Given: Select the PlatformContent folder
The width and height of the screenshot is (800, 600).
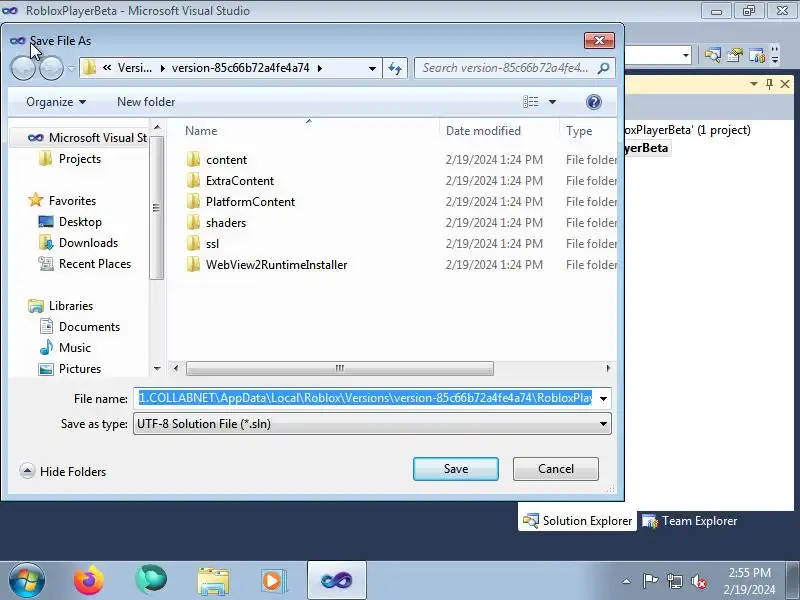Looking at the screenshot, I should tap(251, 202).
